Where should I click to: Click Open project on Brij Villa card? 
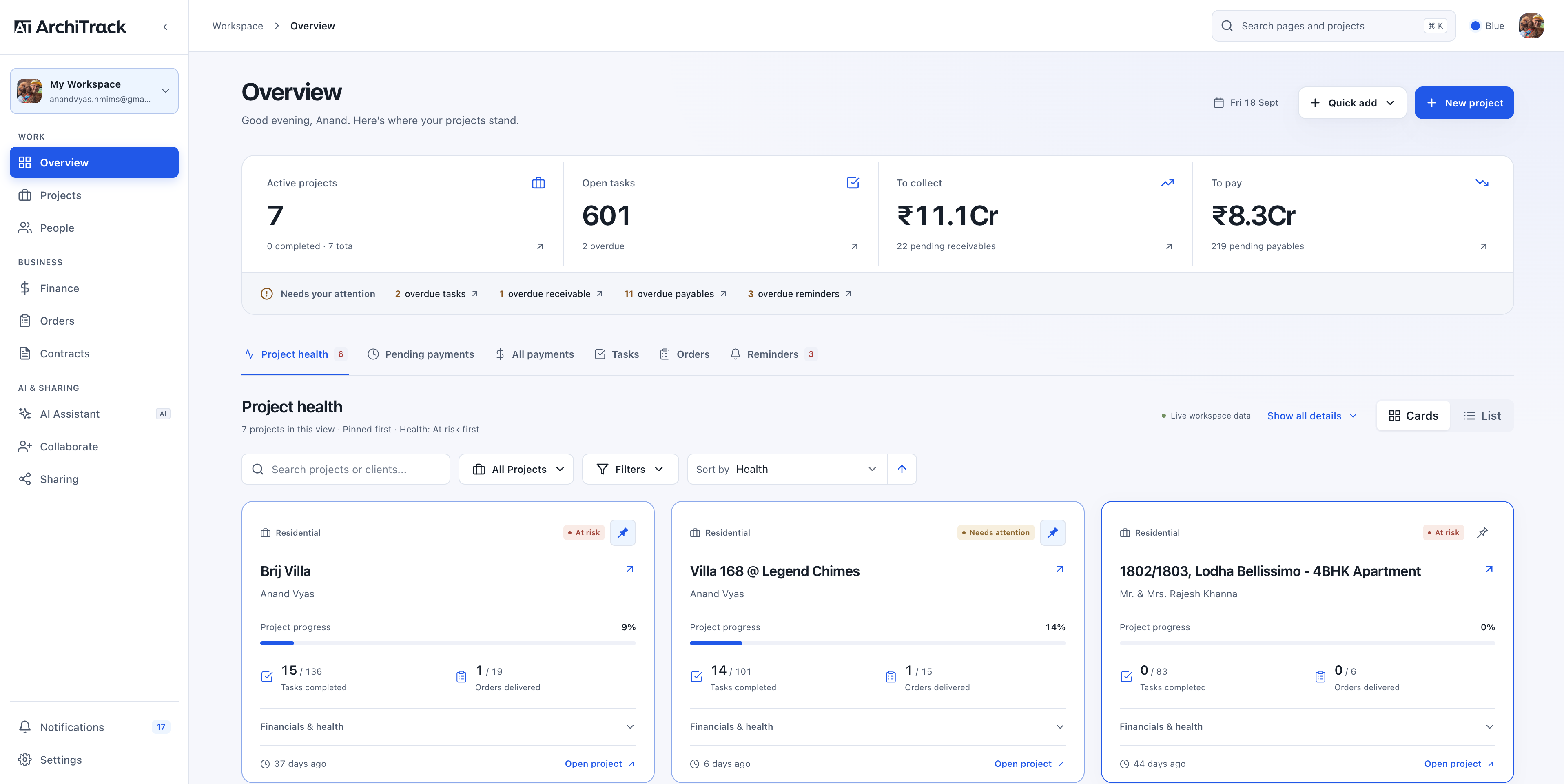tap(600, 763)
